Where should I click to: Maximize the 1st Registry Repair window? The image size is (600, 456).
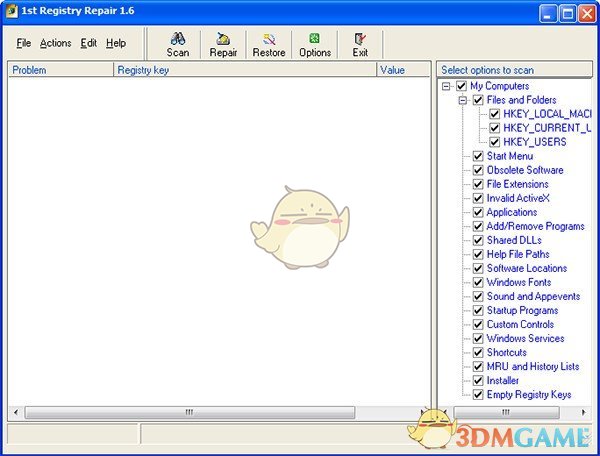pyautogui.click(x=567, y=14)
